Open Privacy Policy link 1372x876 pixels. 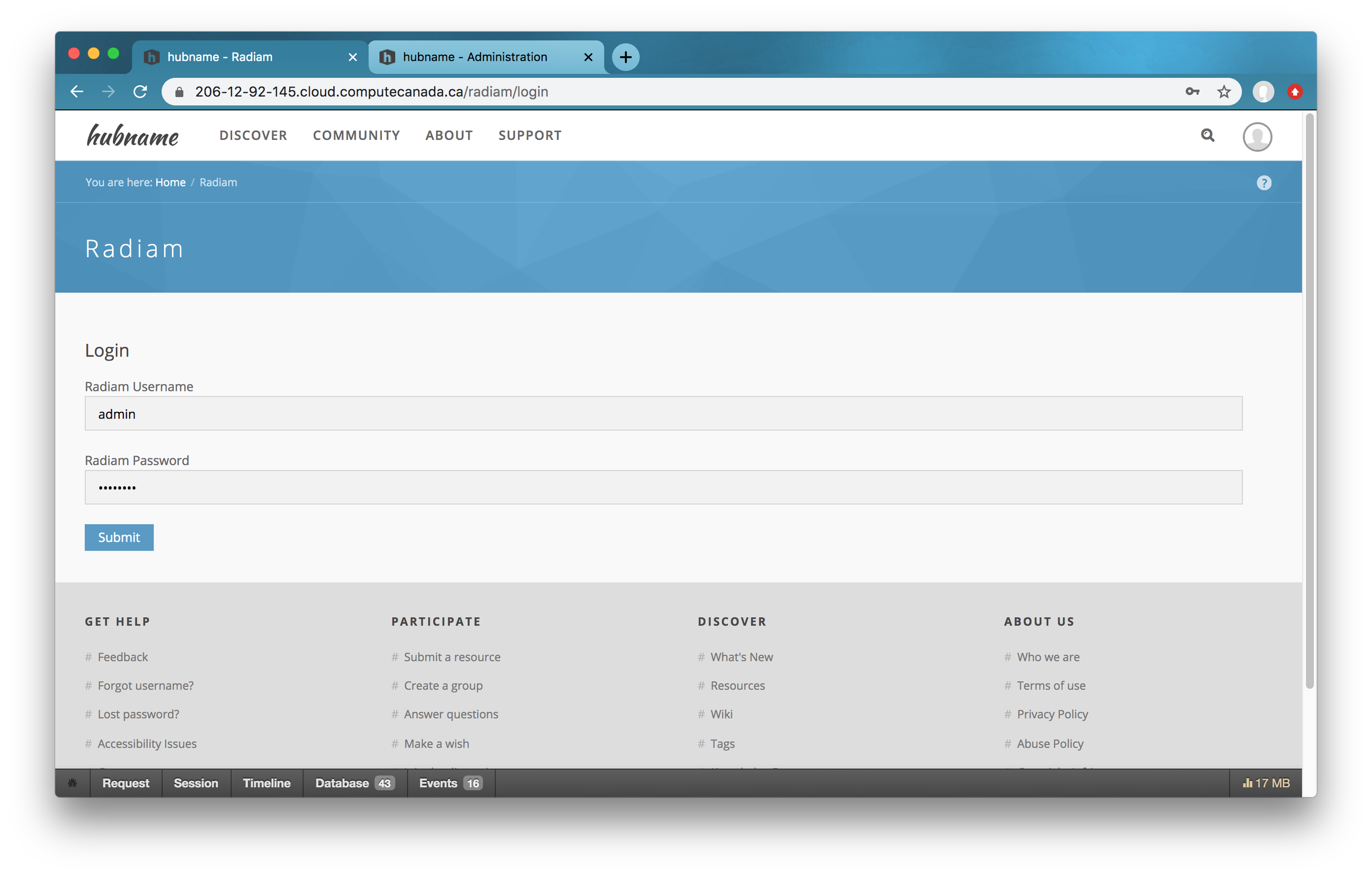(1052, 714)
